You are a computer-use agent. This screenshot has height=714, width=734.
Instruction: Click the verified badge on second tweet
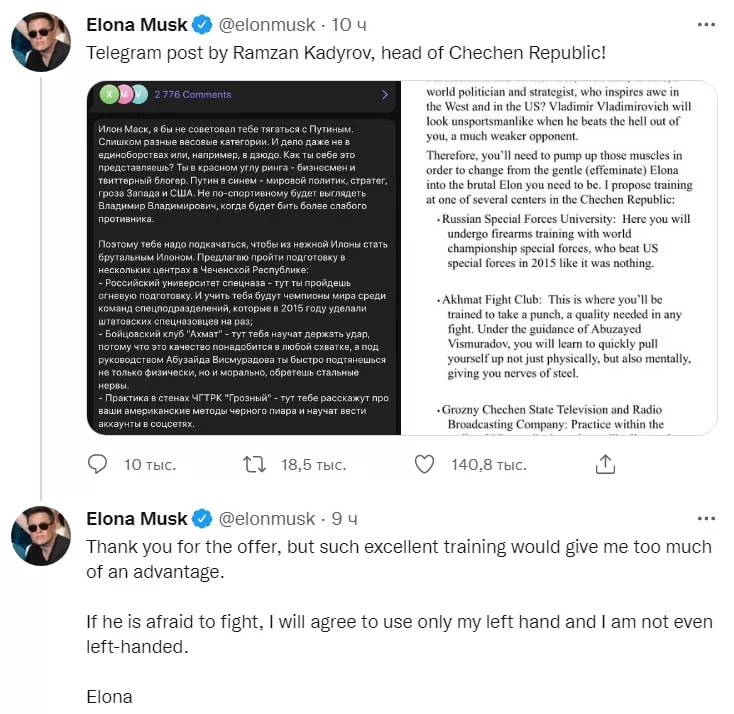(202, 518)
